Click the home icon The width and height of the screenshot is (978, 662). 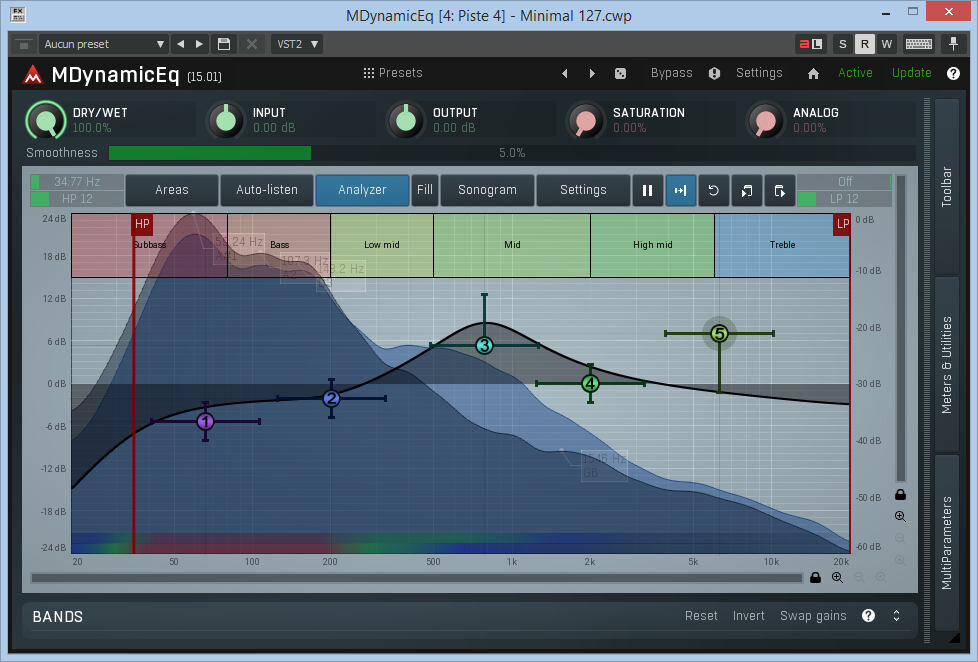(813, 74)
